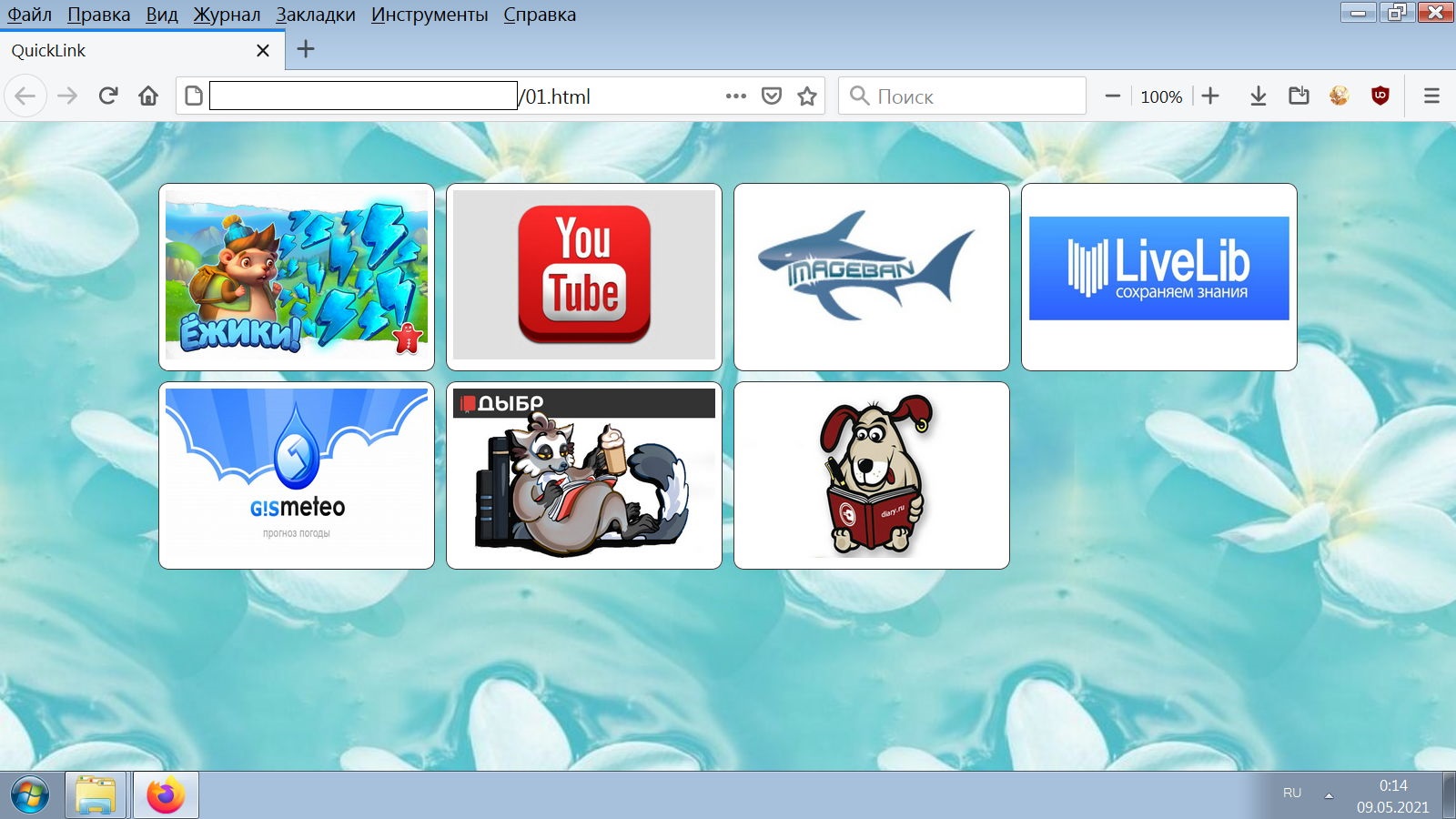Viewport: 1456px width, 819px height.
Task: Open the LiveLib tile
Action: pyautogui.click(x=1159, y=277)
